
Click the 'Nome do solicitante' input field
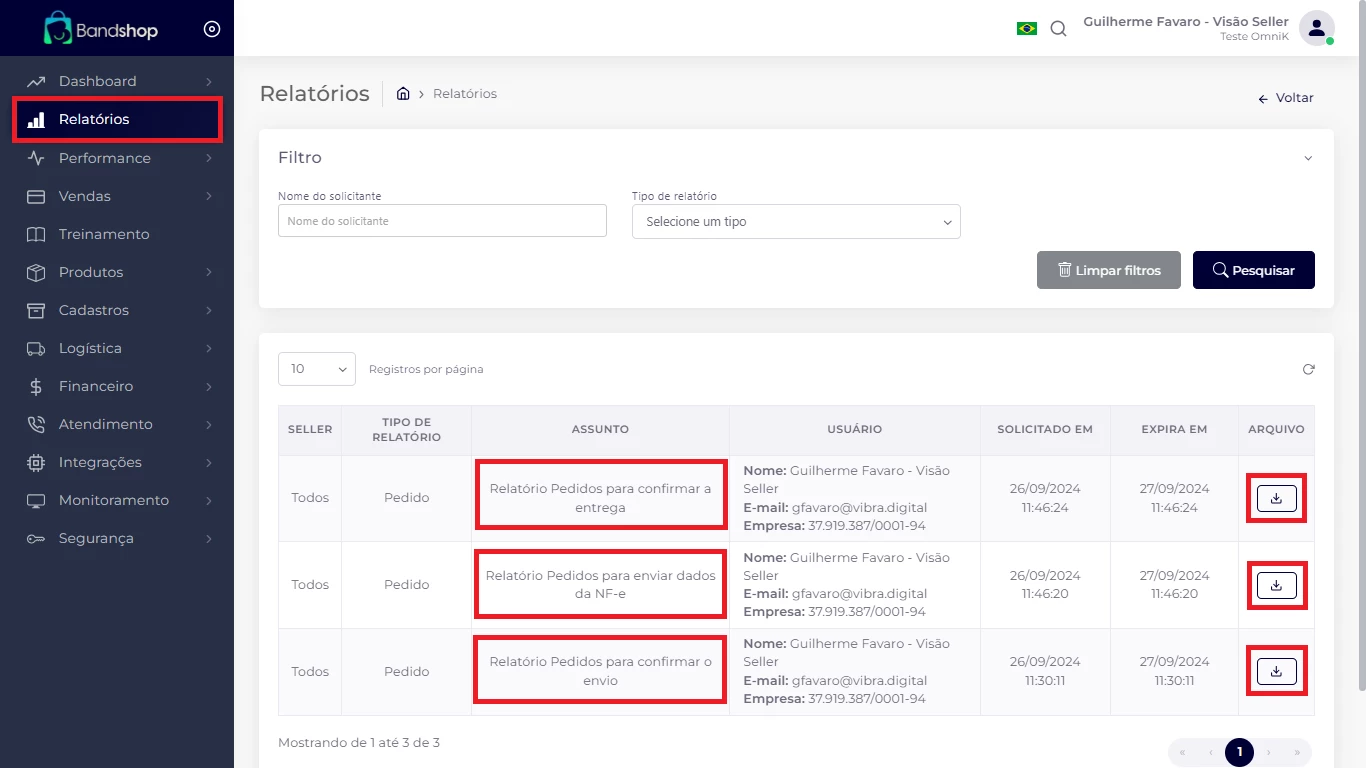click(442, 221)
